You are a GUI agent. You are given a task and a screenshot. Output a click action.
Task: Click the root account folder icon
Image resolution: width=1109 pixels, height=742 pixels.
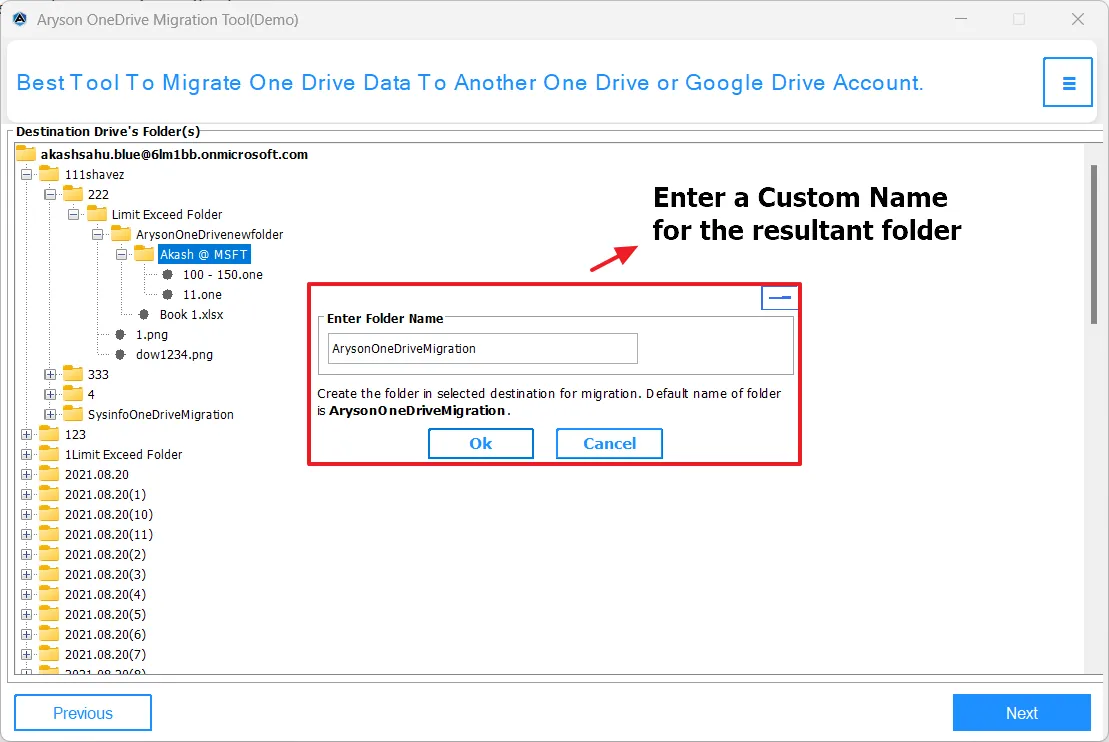click(26, 154)
